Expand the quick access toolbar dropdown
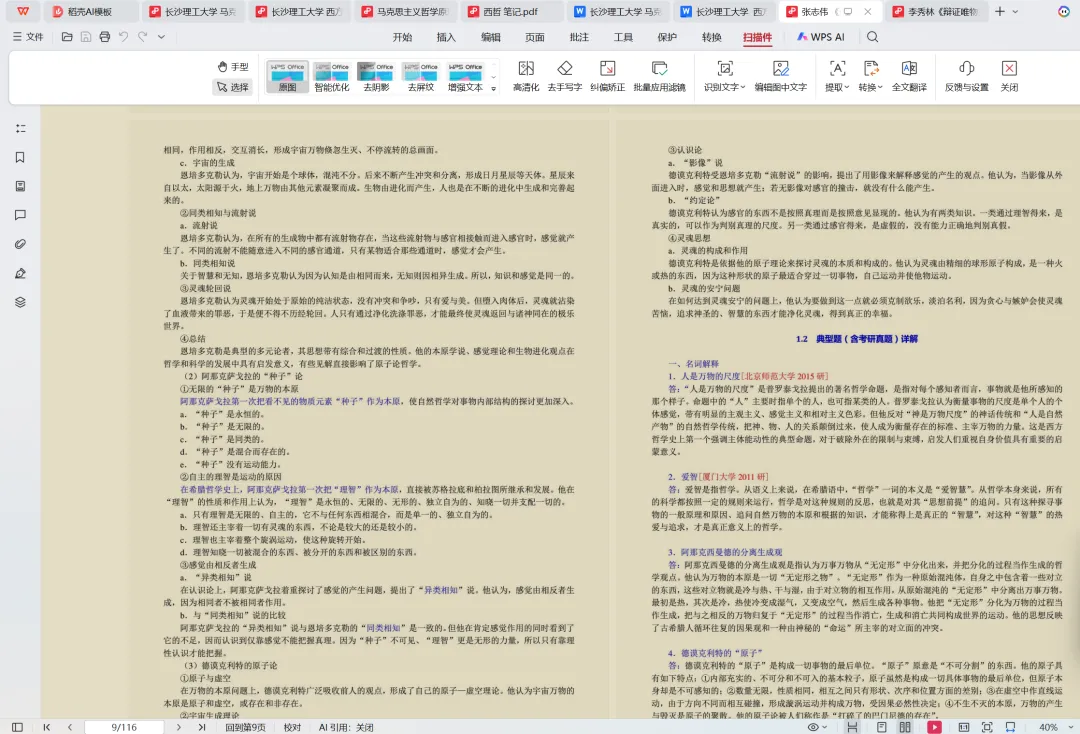This screenshot has height=734, width=1080. coord(161,37)
